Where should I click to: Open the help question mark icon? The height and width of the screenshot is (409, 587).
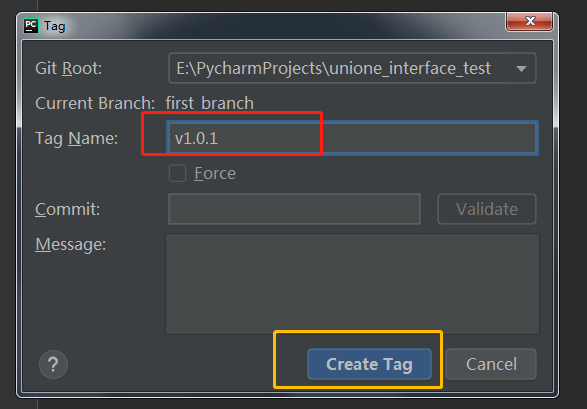click(x=53, y=364)
